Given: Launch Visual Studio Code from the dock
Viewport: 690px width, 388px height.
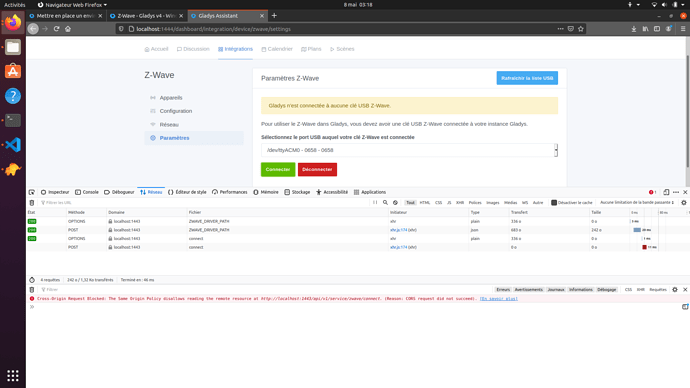Looking at the screenshot, I should [x=13, y=145].
